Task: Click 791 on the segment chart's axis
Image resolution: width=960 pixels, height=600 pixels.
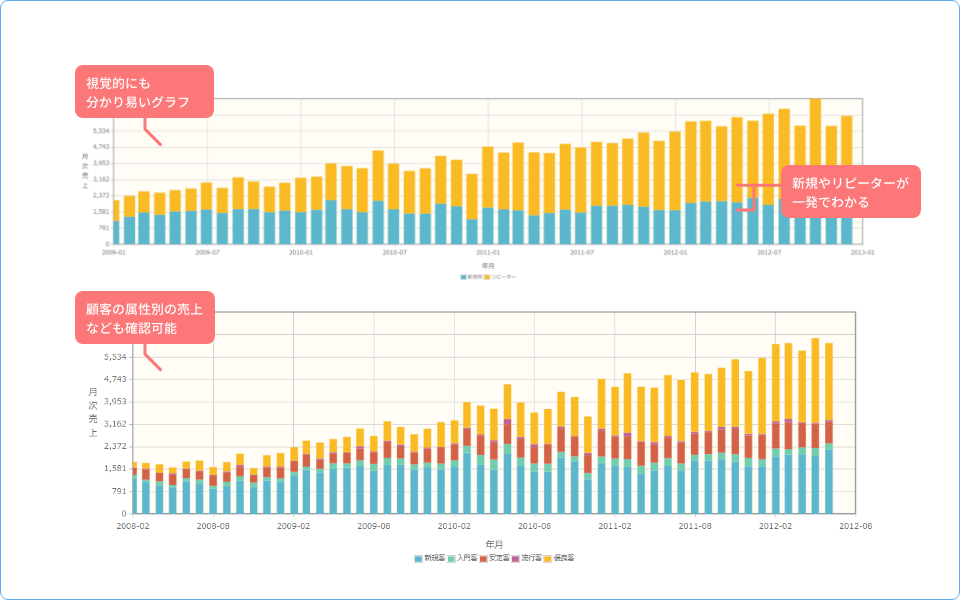Action: (119, 491)
